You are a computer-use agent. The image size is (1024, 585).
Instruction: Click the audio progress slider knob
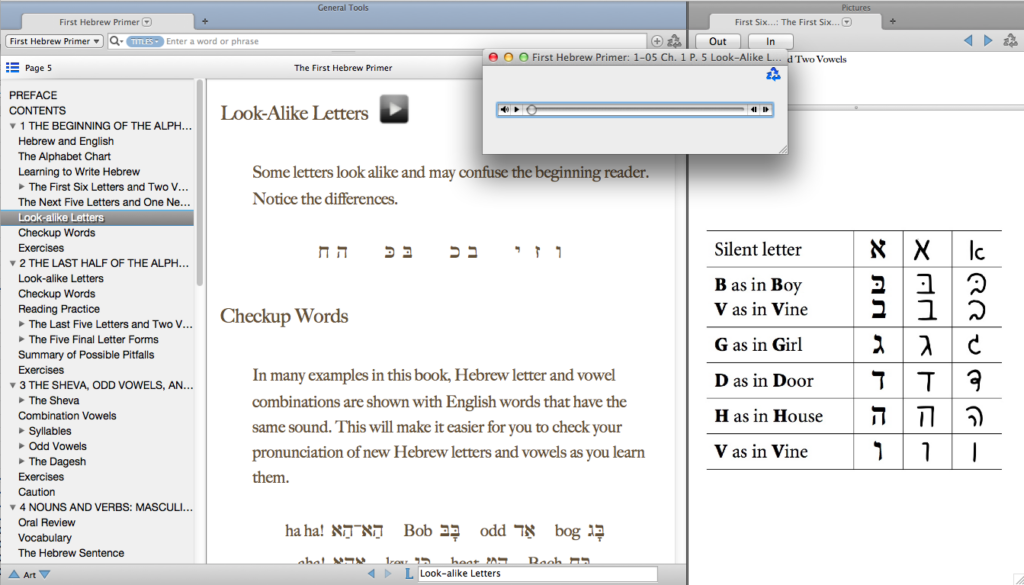click(531, 110)
